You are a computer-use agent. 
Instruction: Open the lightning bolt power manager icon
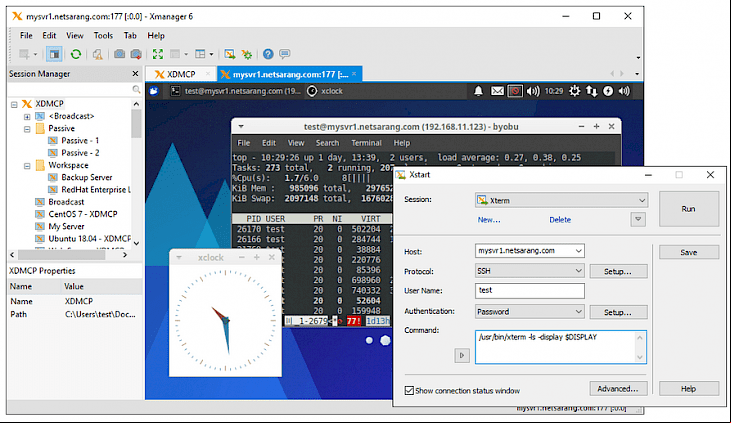point(608,91)
